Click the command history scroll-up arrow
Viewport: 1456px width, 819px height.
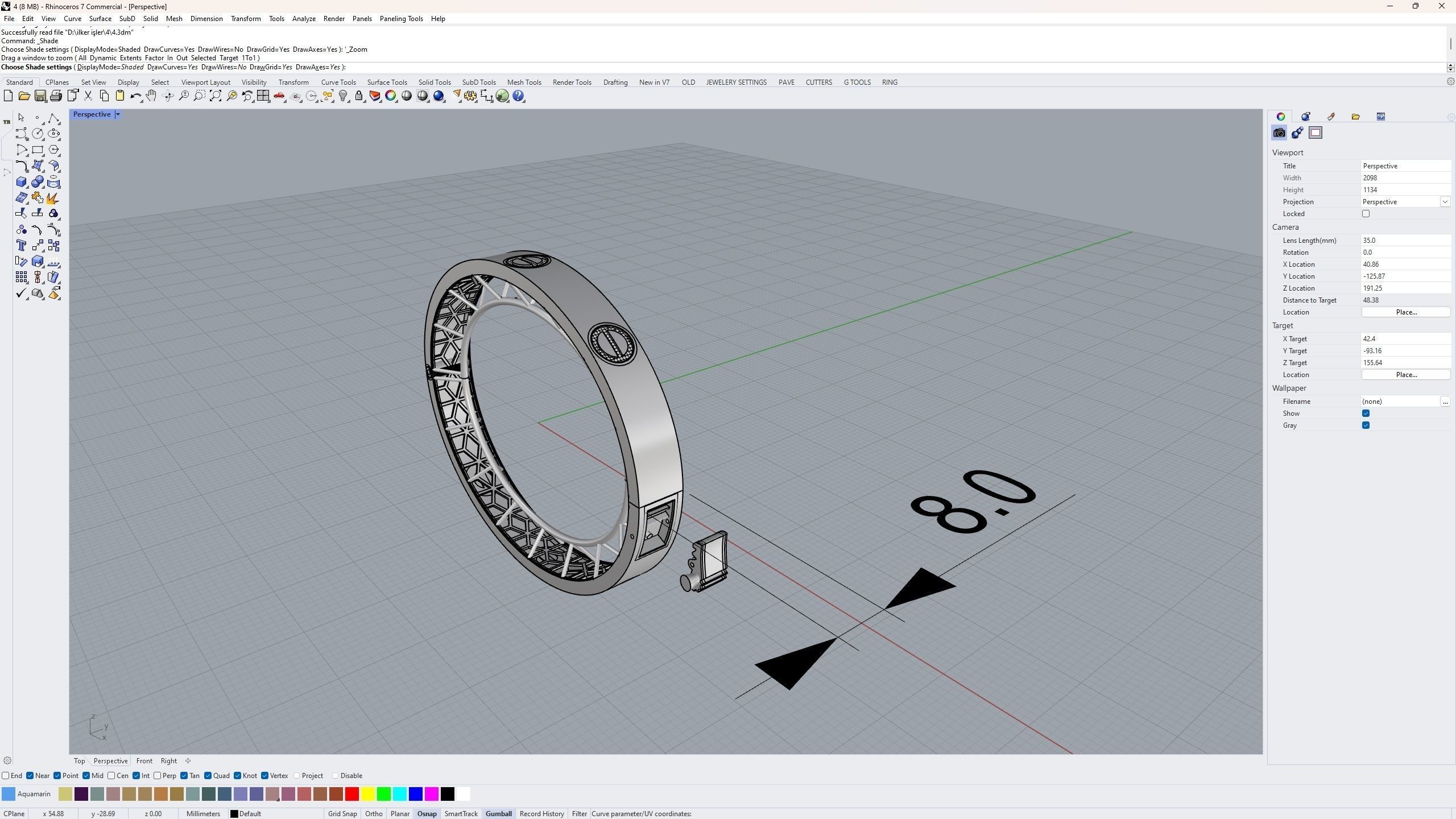1451,65
